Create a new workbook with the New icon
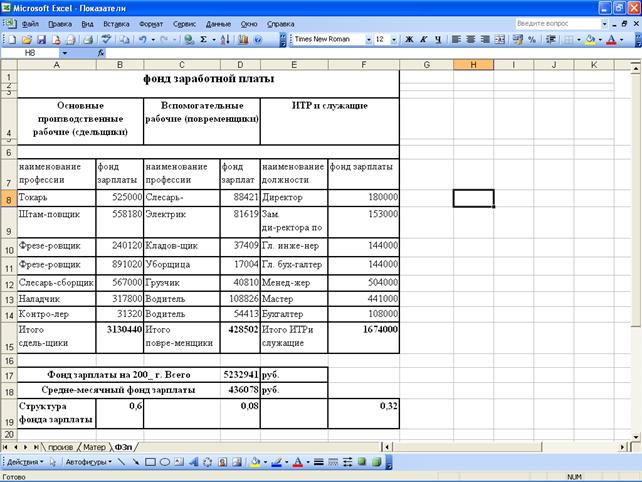Viewport: 642px width, 482px height. [x=12, y=40]
